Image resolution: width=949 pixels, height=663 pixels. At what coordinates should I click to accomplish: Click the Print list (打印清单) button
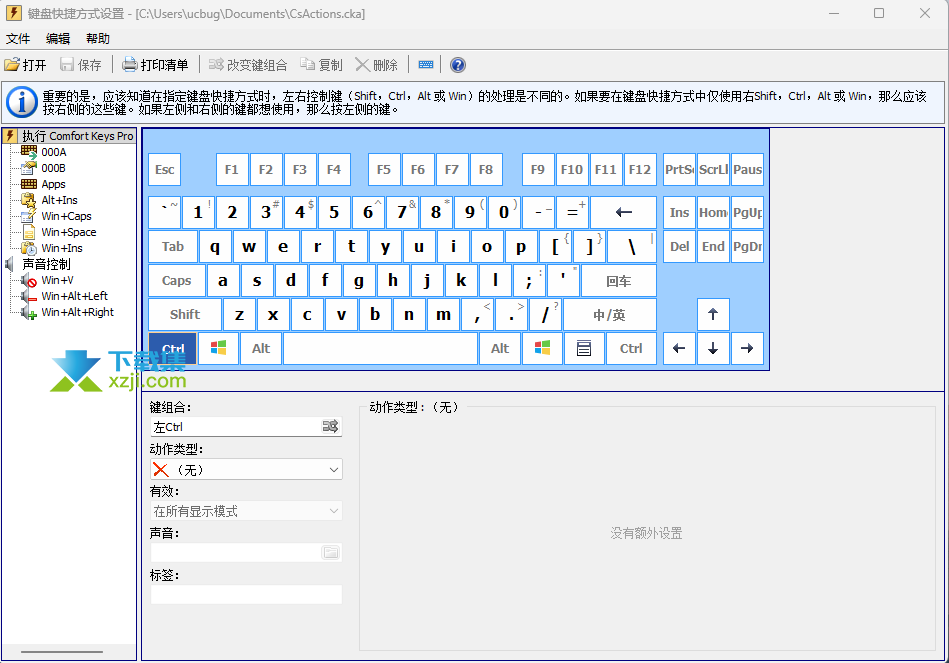click(155, 65)
